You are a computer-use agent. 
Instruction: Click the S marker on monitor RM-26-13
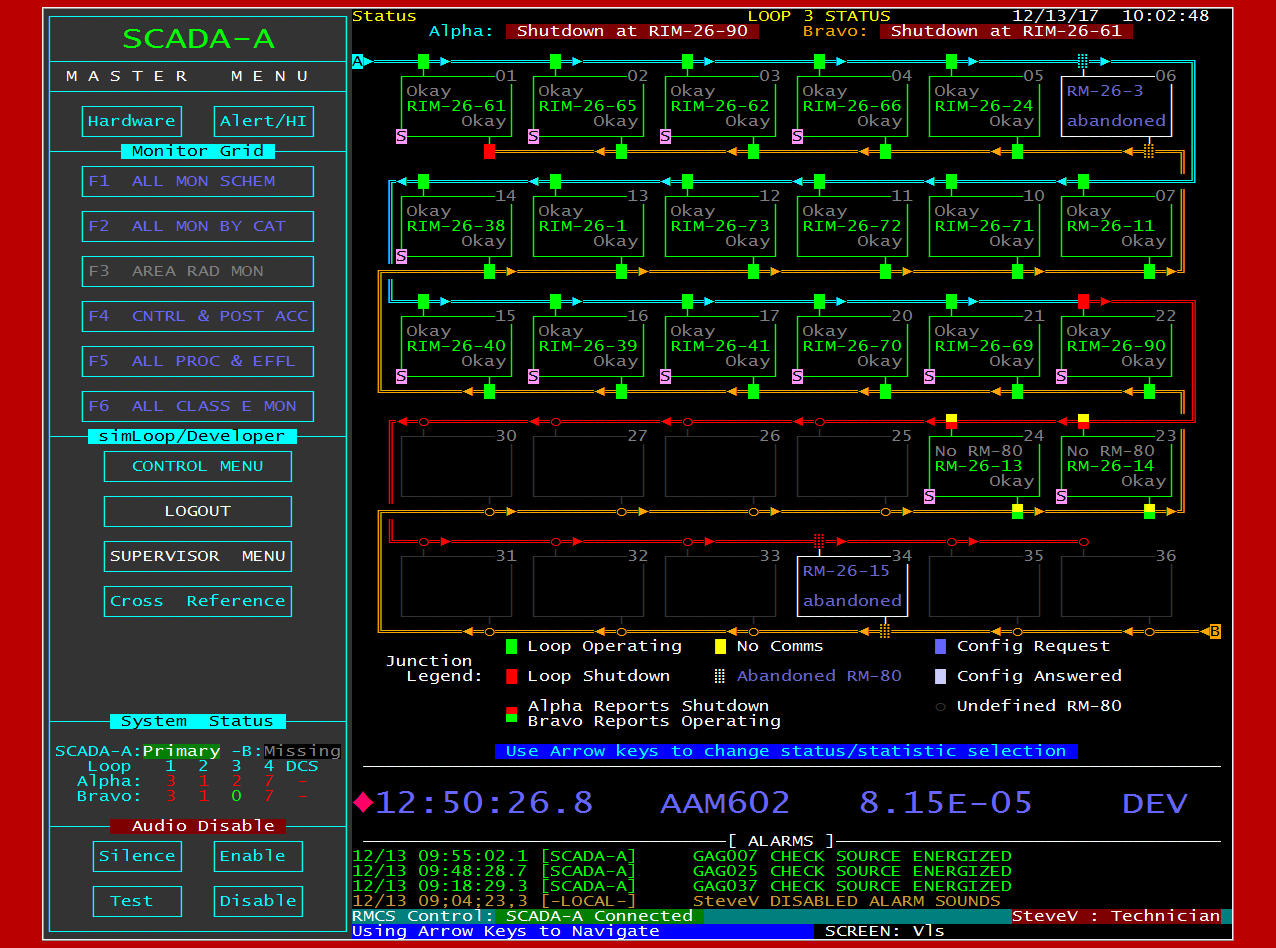pyautogui.click(x=930, y=496)
